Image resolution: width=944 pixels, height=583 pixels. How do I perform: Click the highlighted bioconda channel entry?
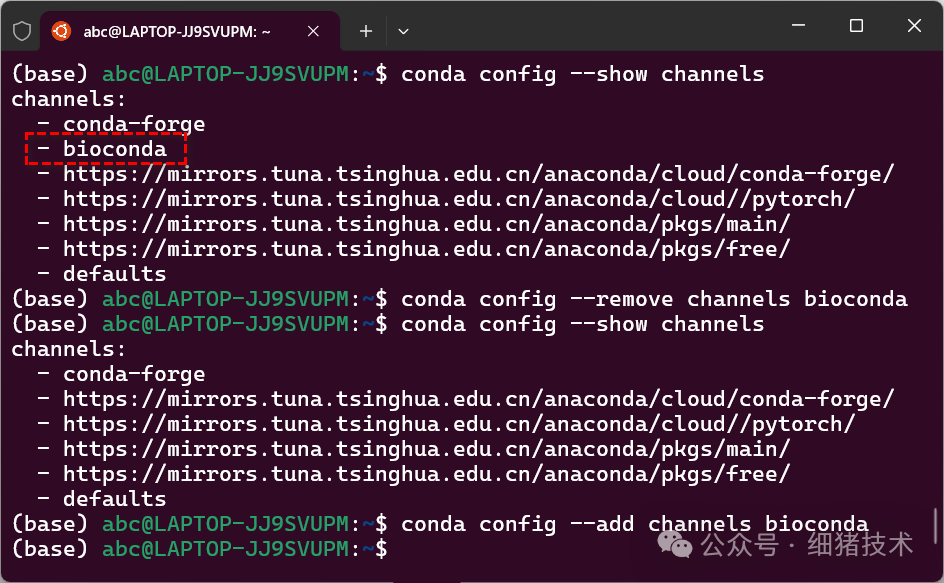pyautogui.click(x=113, y=148)
